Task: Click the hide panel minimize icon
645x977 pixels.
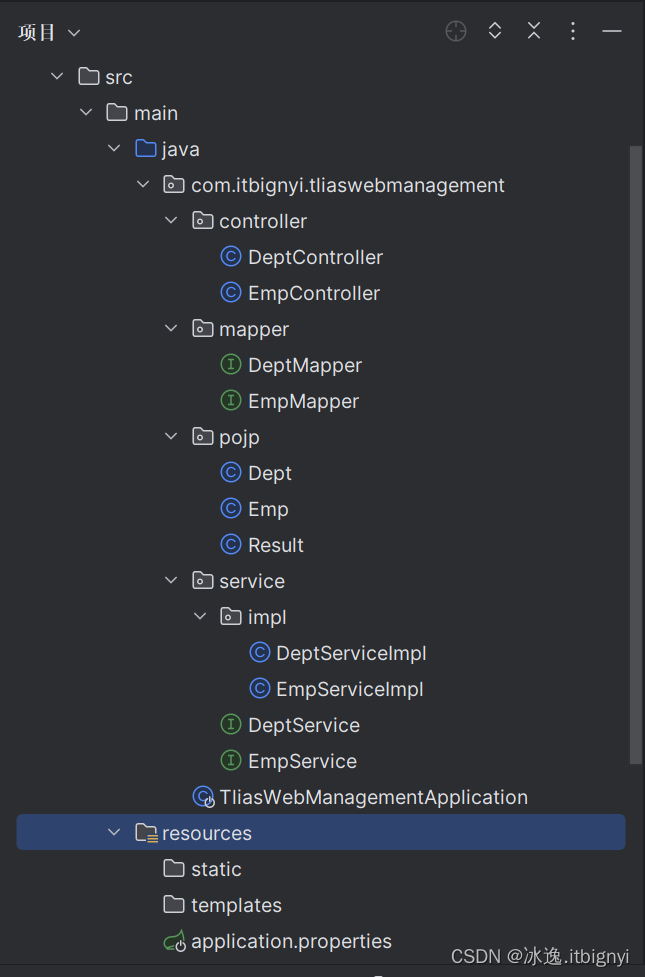Action: [x=612, y=31]
